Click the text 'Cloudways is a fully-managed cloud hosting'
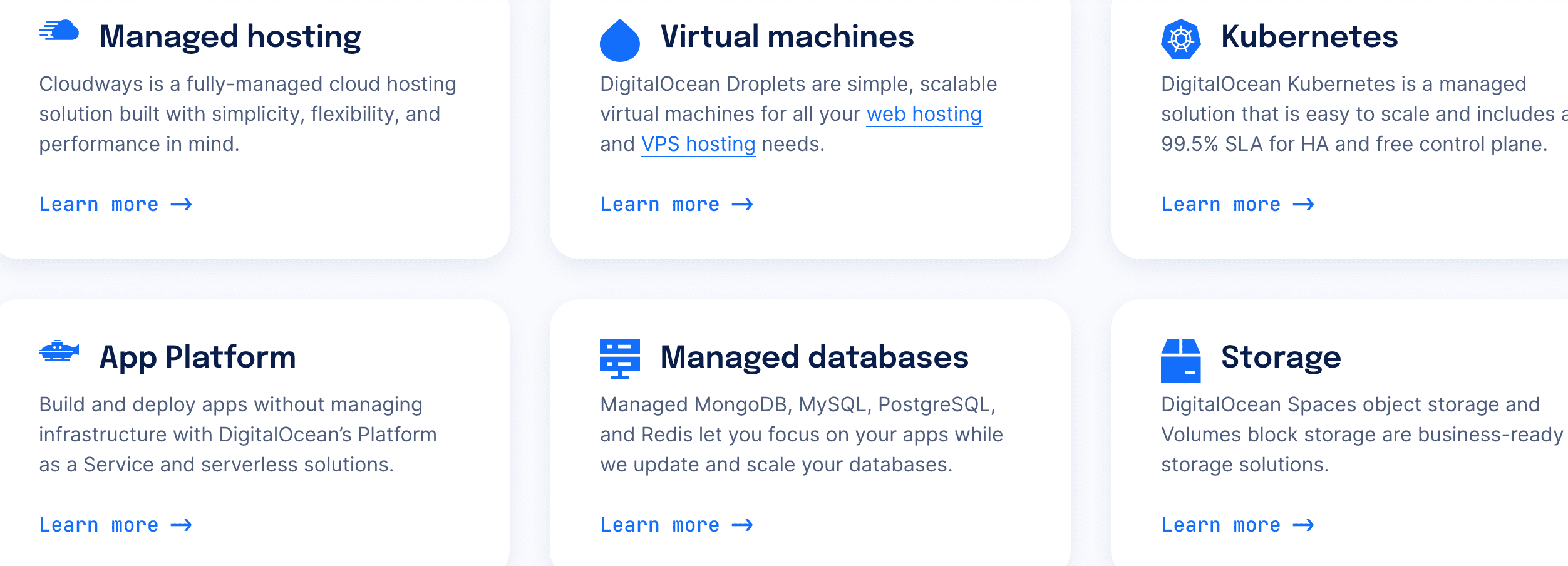Image resolution: width=1568 pixels, height=566 pixels. (x=248, y=84)
